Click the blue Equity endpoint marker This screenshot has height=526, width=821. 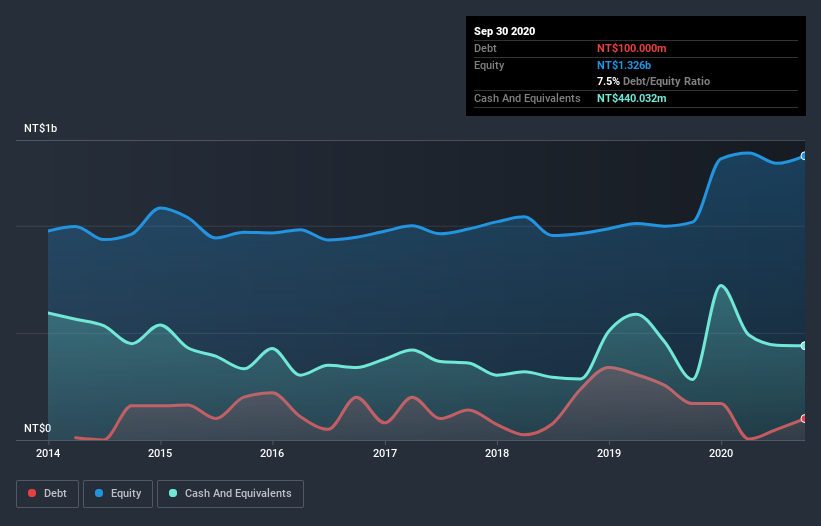pyautogui.click(x=804, y=156)
